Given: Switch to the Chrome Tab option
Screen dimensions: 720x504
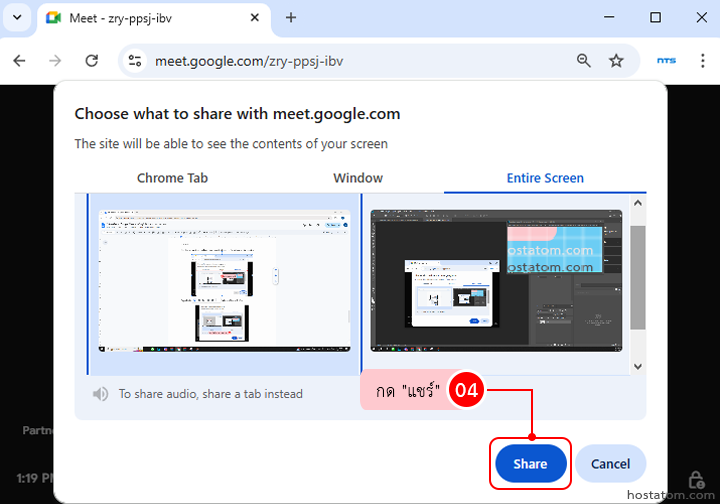Looking at the screenshot, I should click(x=172, y=178).
